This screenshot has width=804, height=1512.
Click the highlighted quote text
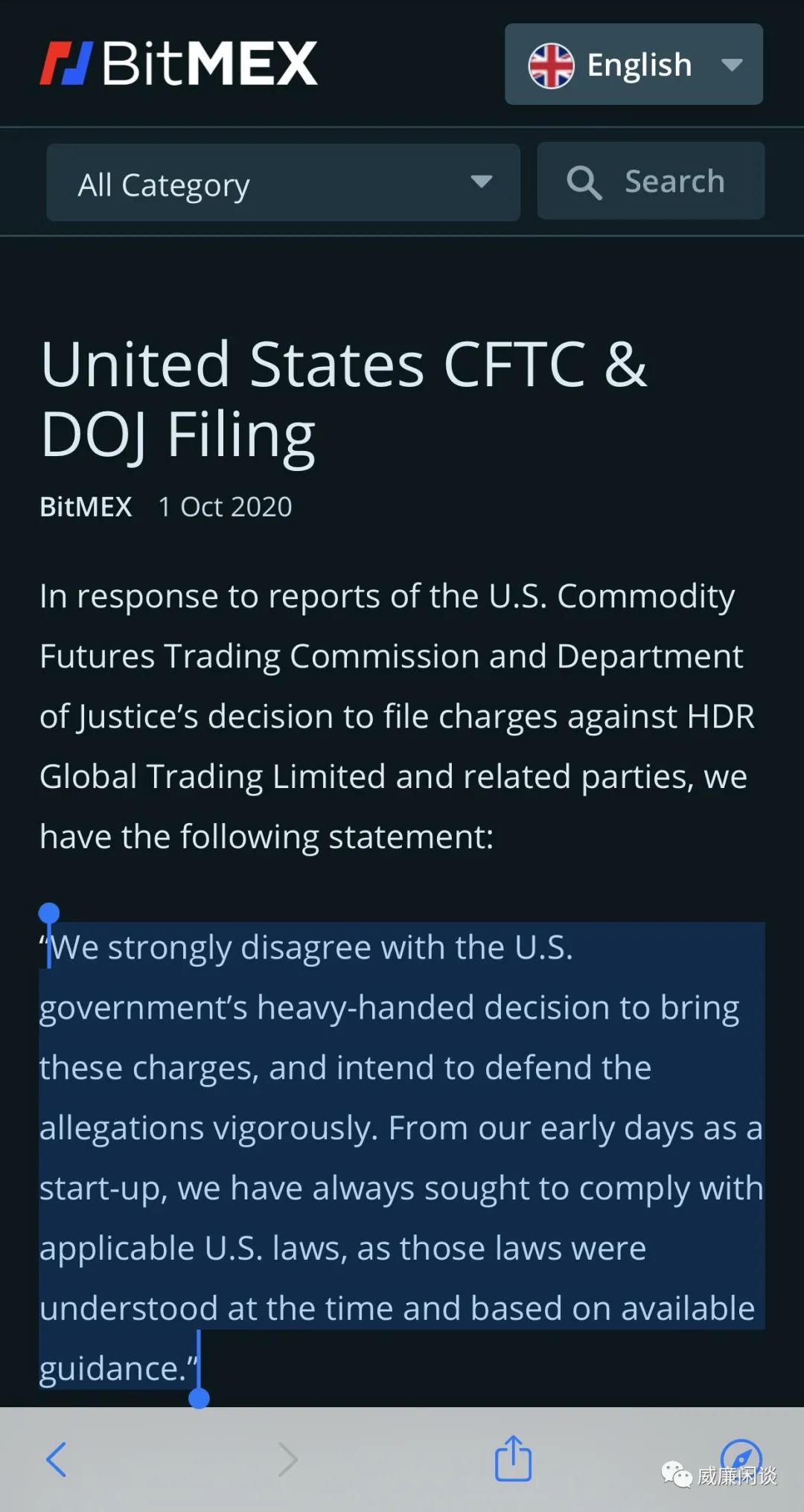tap(402, 1157)
